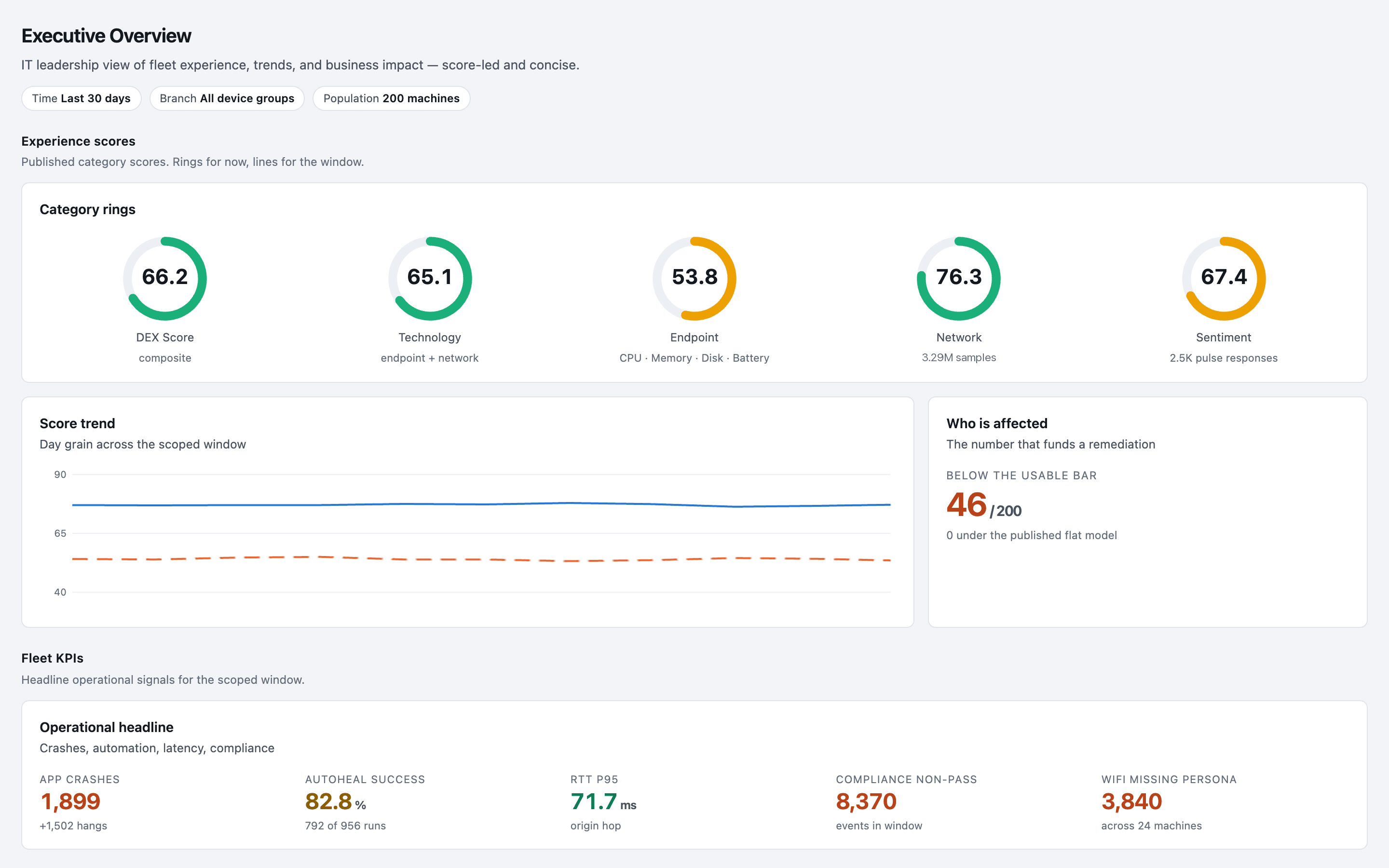Click the origin hop subtext
The height and width of the screenshot is (868, 1389).
coord(596,826)
